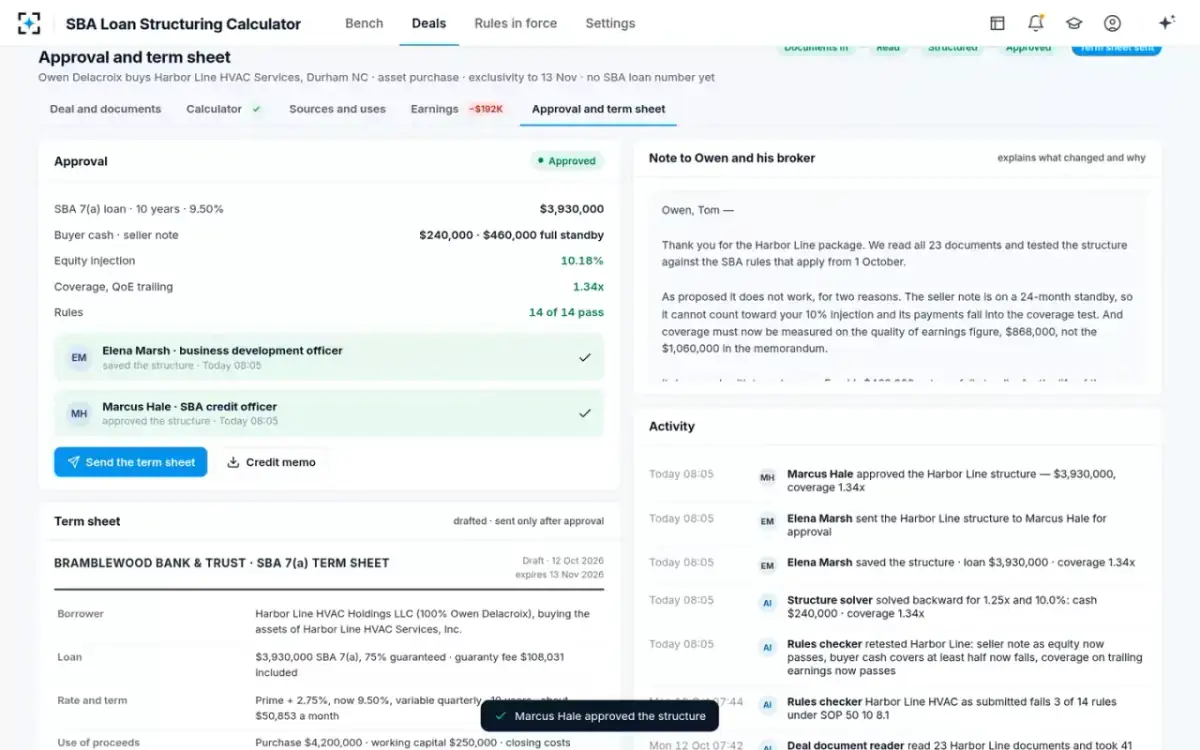Click 'explains what changed and why' caption
Image resolution: width=1200 pixels, height=750 pixels.
(x=1072, y=158)
